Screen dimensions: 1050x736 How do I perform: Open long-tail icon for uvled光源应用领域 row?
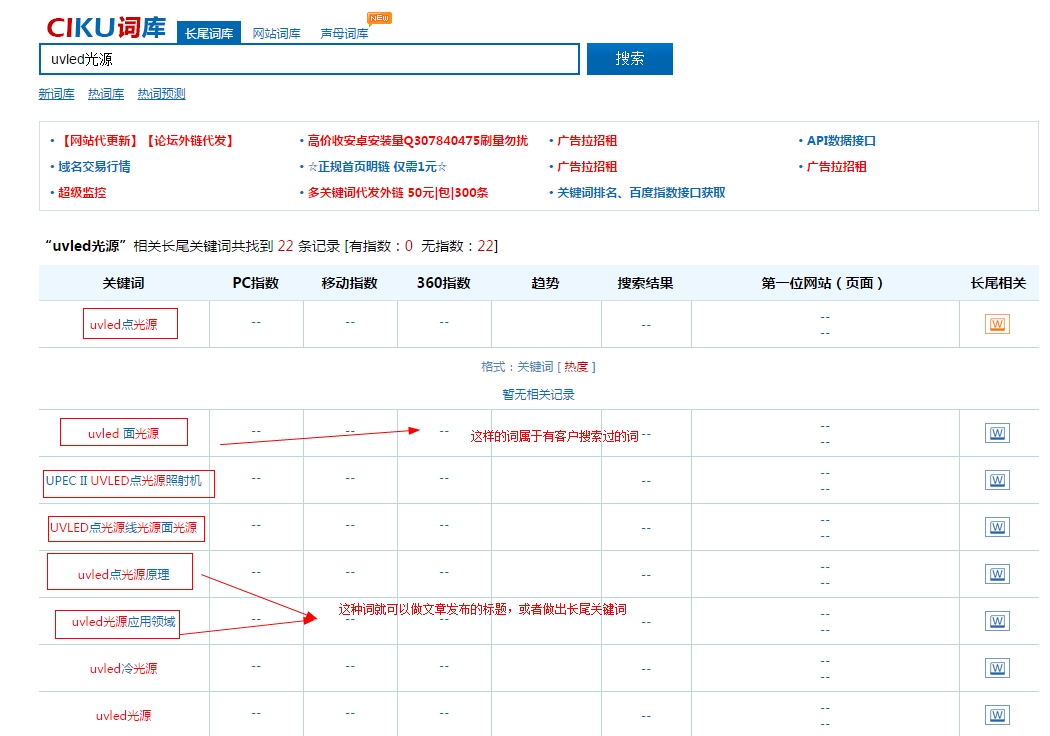click(x=997, y=621)
